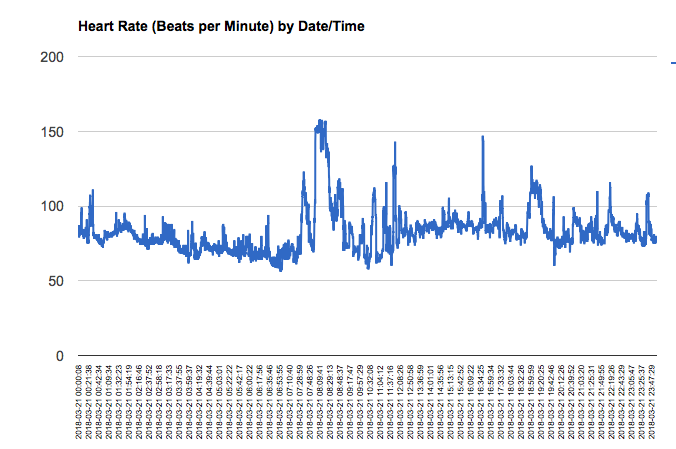
Task: Click the 200 horizontal gridline
Action: click(368, 57)
